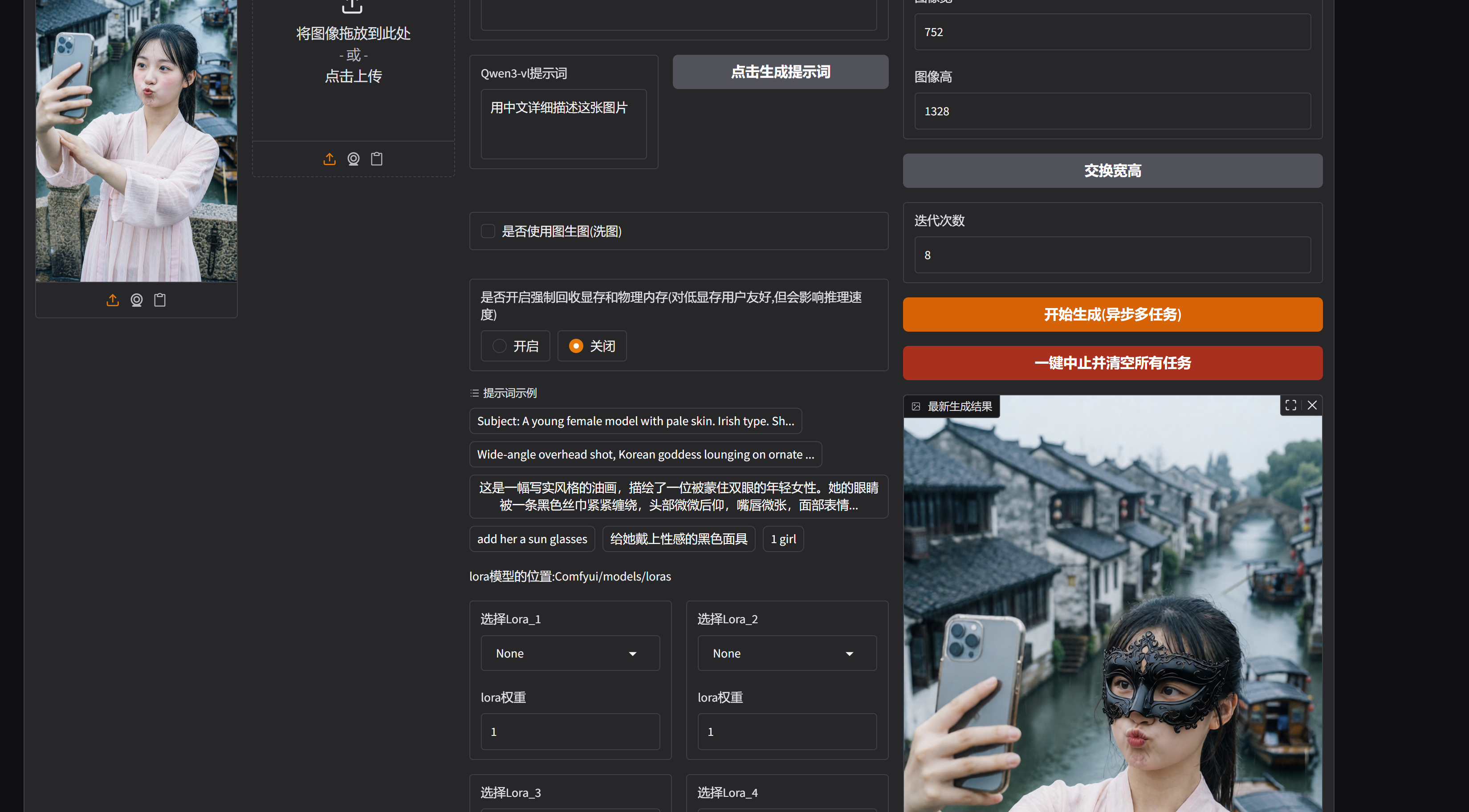The image size is (1469, 812).
Task: Enable 是否使用图生图(洗图) checkbox
Action: tap(488, 231)
